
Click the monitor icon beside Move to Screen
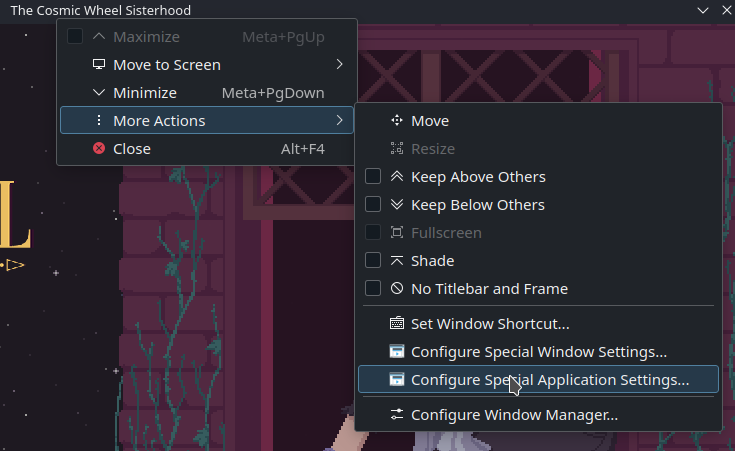click(98, 64)
